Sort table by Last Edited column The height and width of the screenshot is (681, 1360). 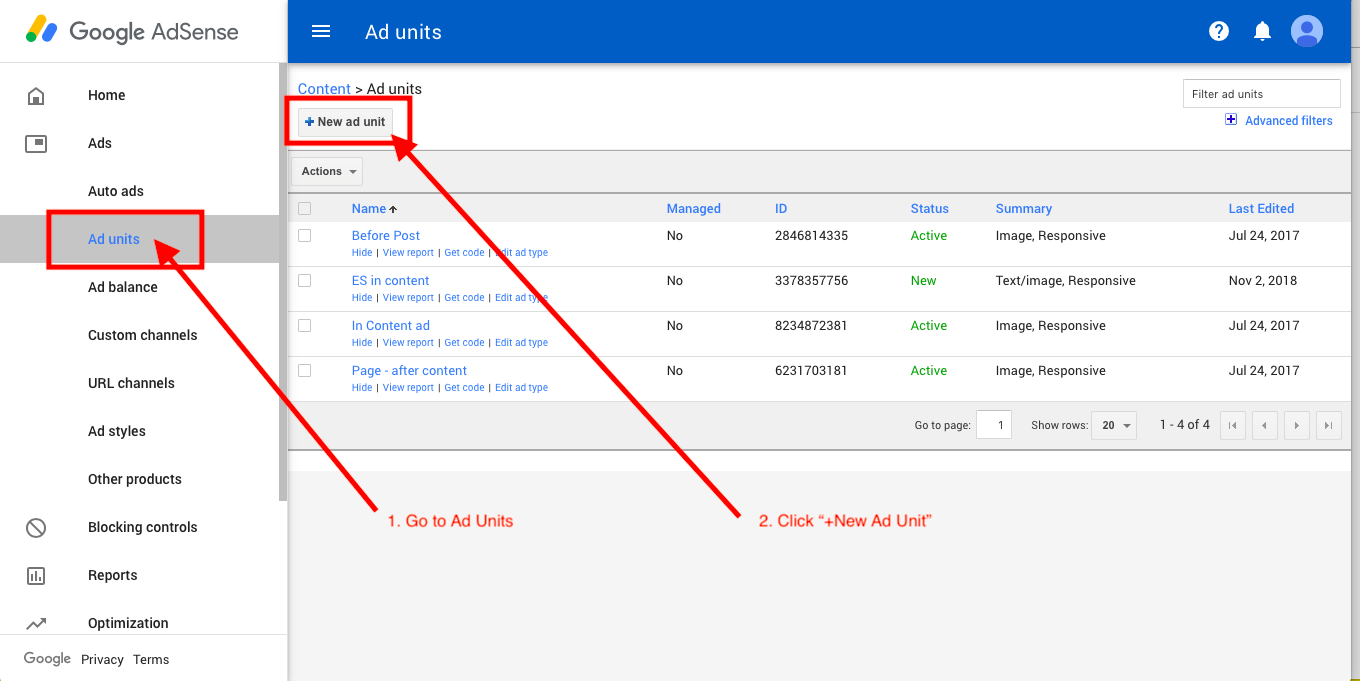point(1261,209)
